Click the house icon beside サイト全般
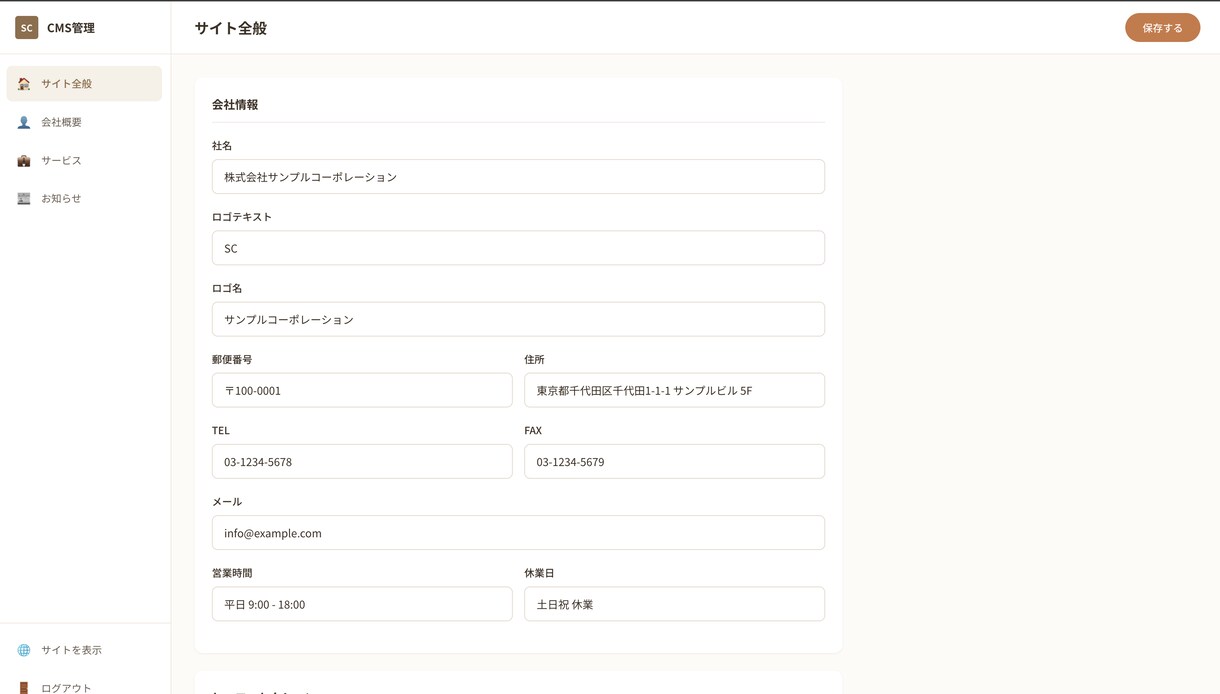This screenshot has width=1220, height=694. [x=24, y=84]
